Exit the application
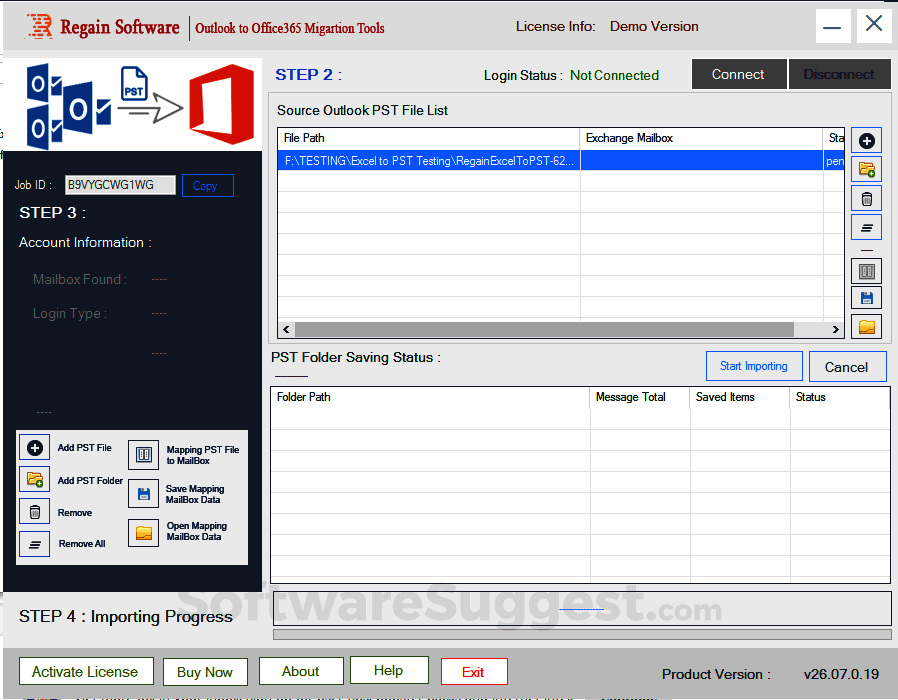The image size is (898, 700). click(474, 671)
